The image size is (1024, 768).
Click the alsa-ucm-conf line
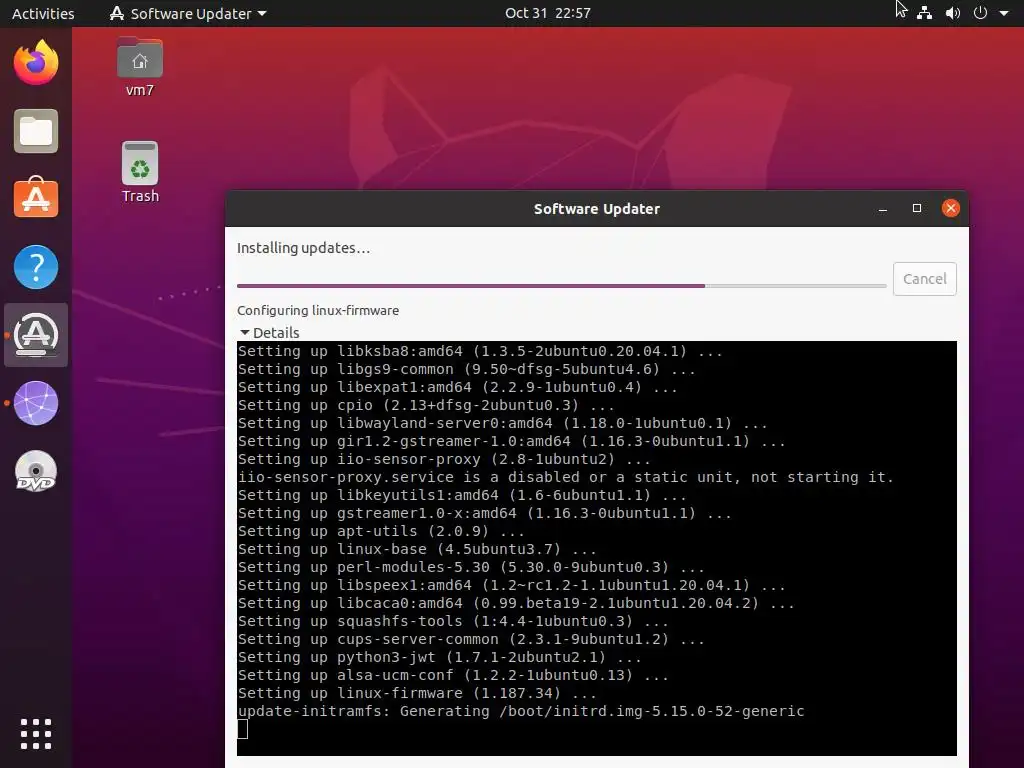click(453, 675)
